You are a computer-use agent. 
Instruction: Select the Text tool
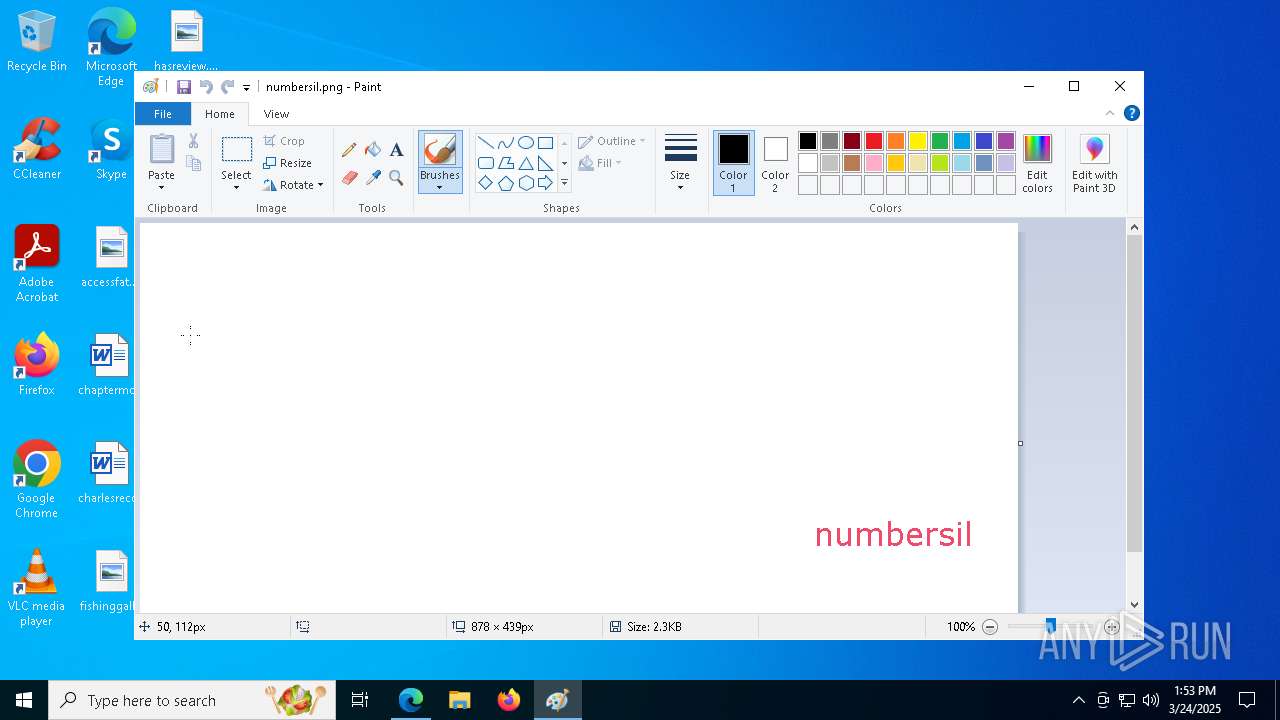coord(396,150)
